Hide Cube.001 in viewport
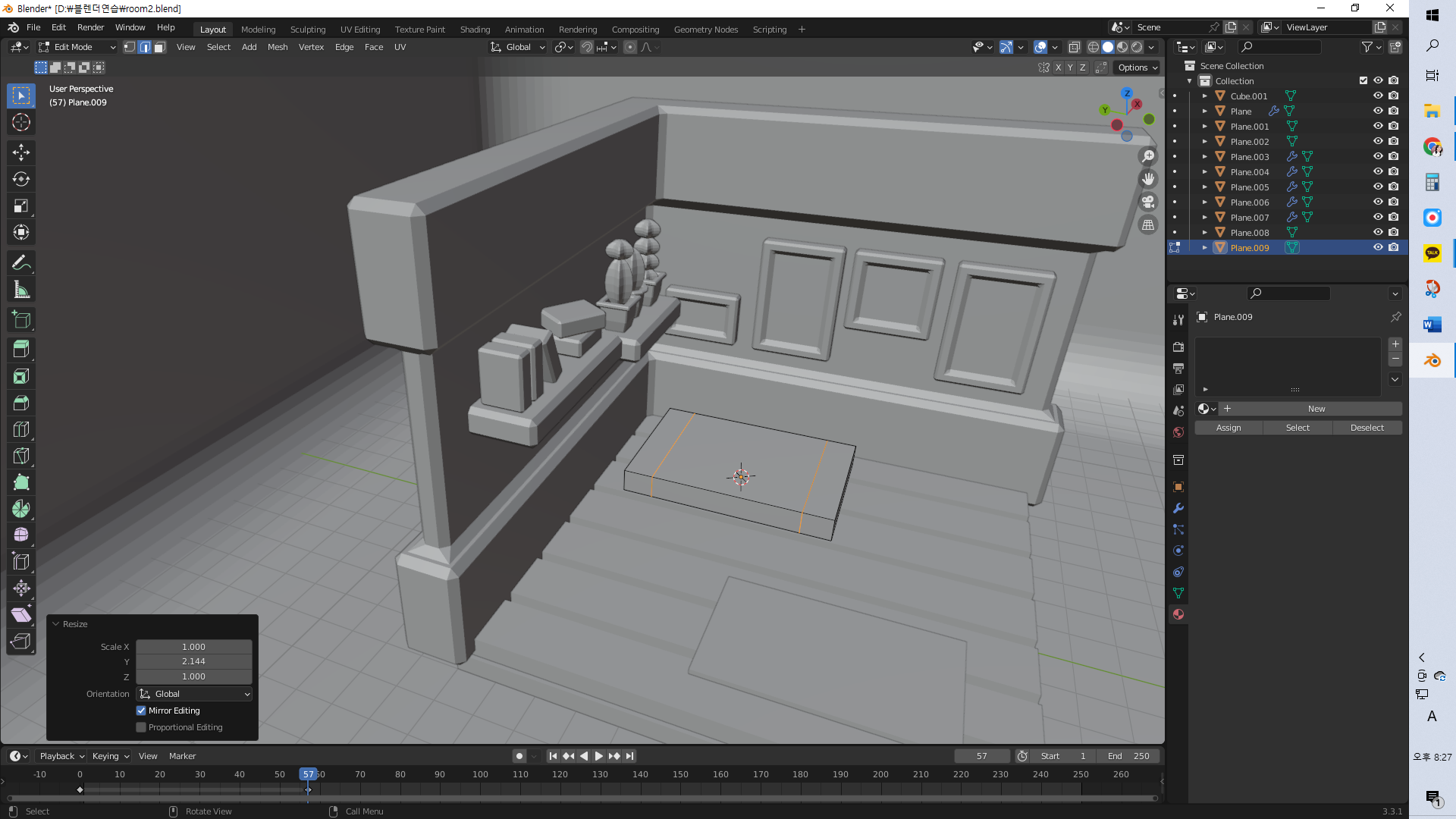This screenshot has width=1456, height=819. coord(1378,96)
